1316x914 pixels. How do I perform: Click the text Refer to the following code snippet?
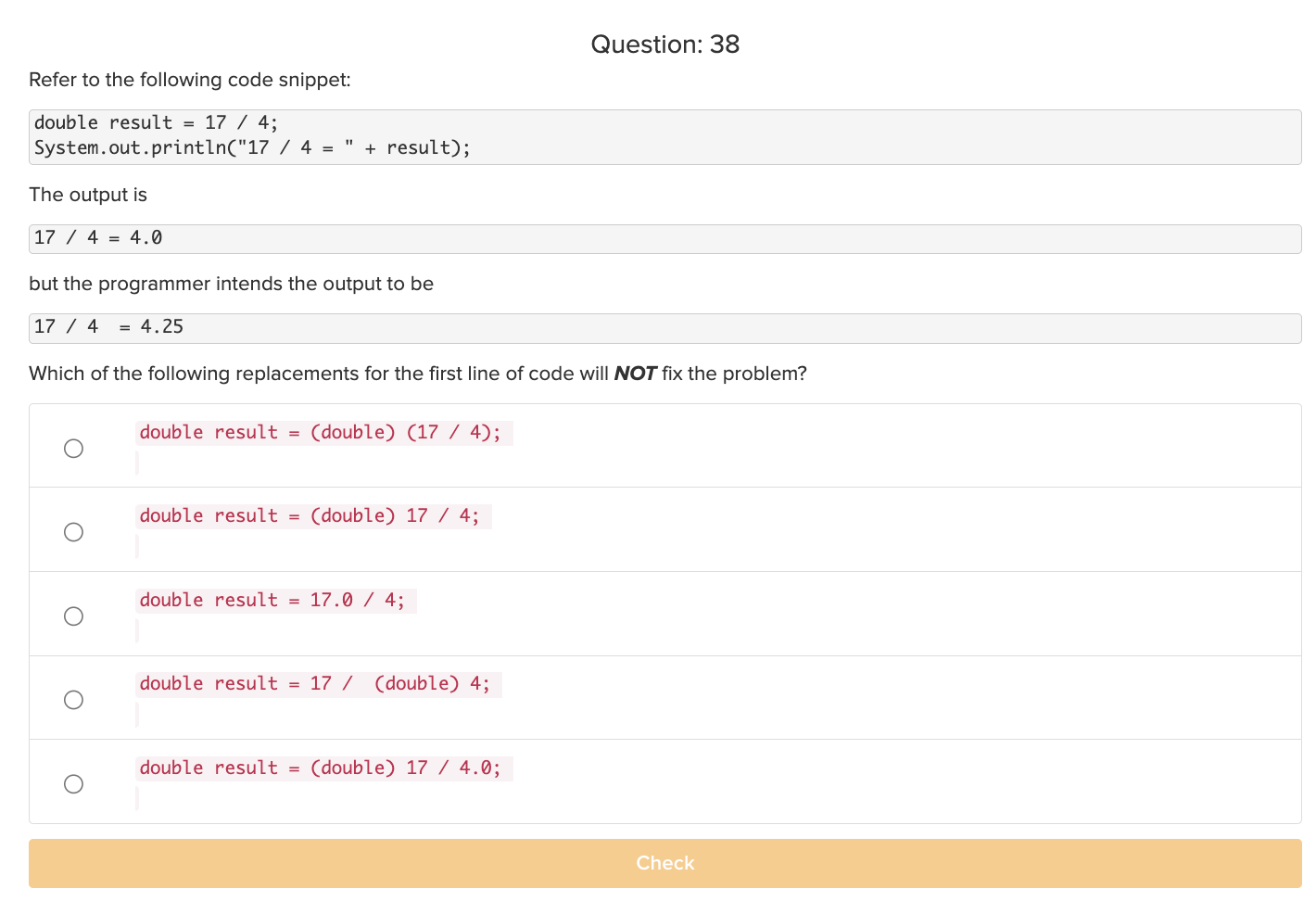point(189,80)
